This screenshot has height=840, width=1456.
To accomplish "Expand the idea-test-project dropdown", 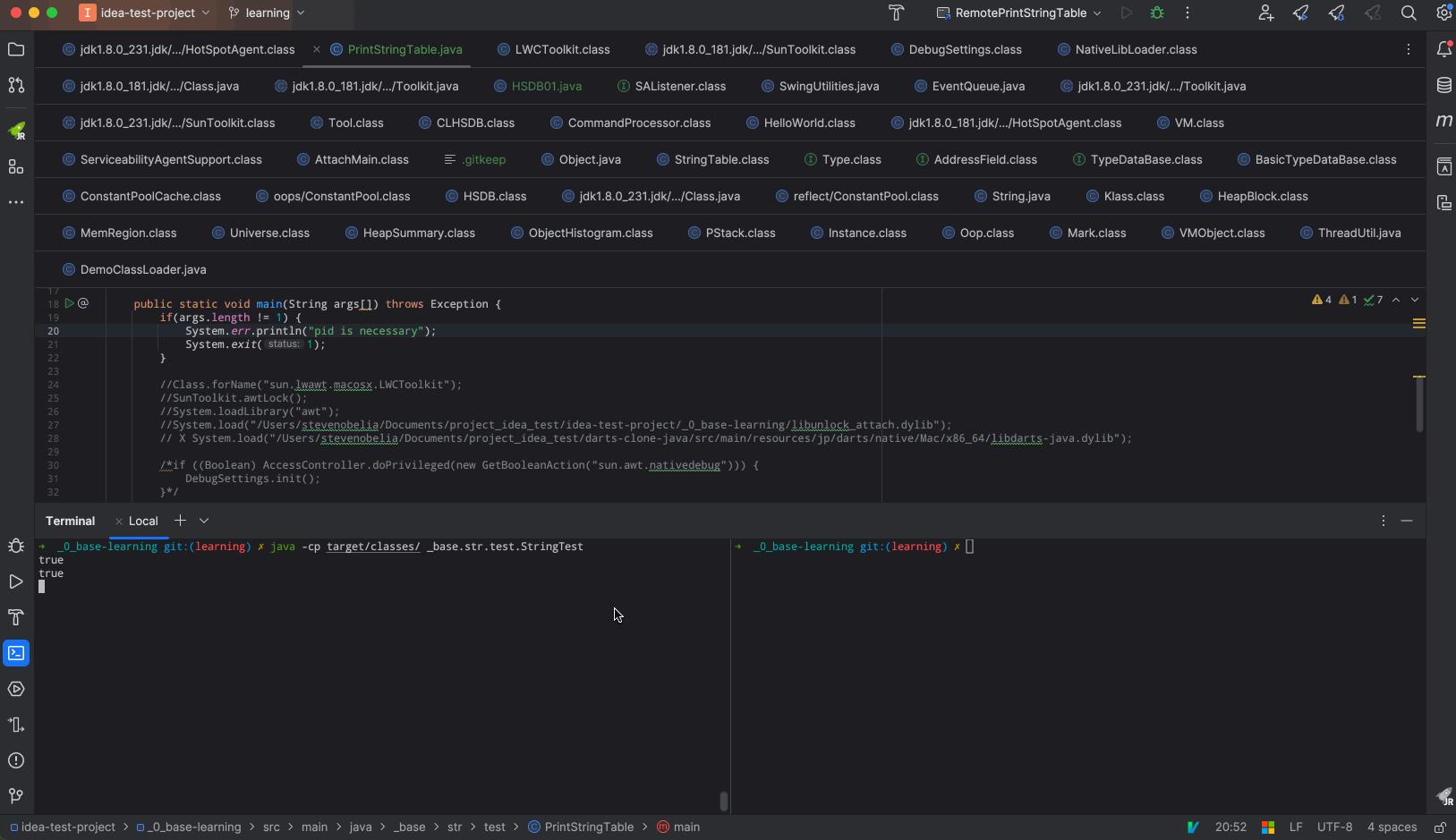I will (148, 13).
